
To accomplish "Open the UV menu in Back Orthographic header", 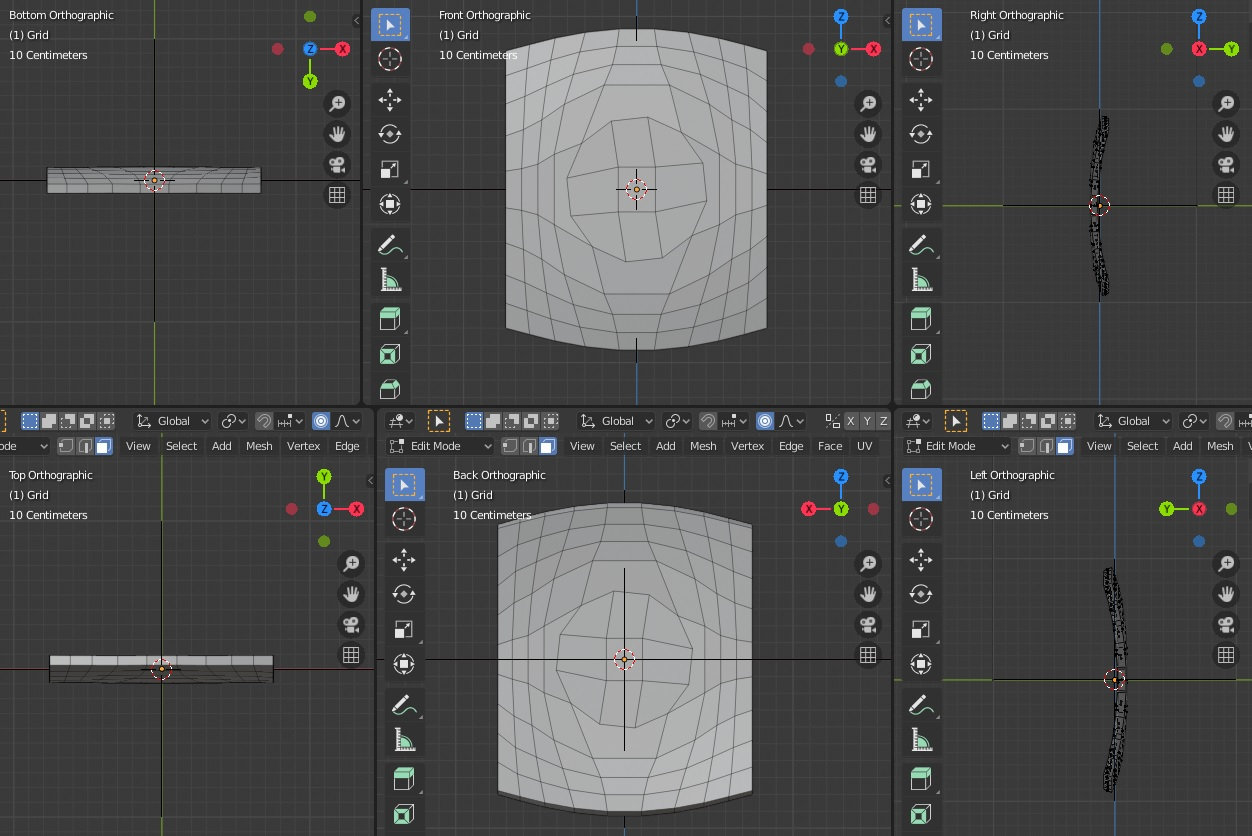I will pos(864,446).
